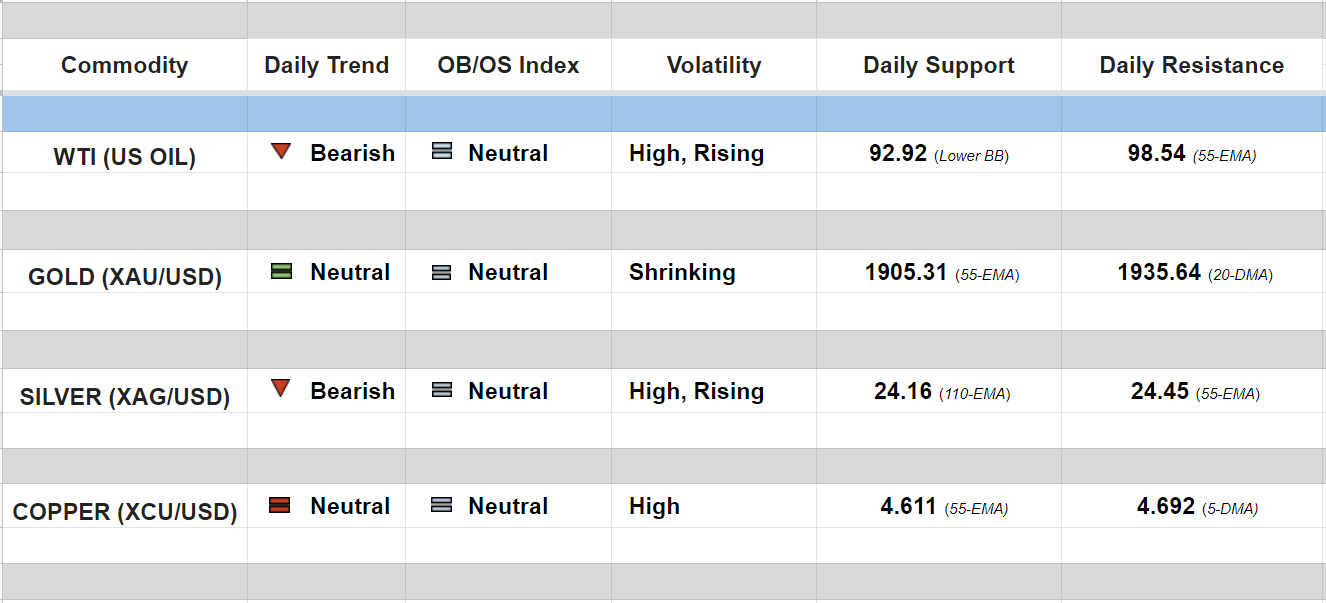1326x603 pixels.
Task: Click the WTI (US OIL) cell
Action: click(124, 157)
